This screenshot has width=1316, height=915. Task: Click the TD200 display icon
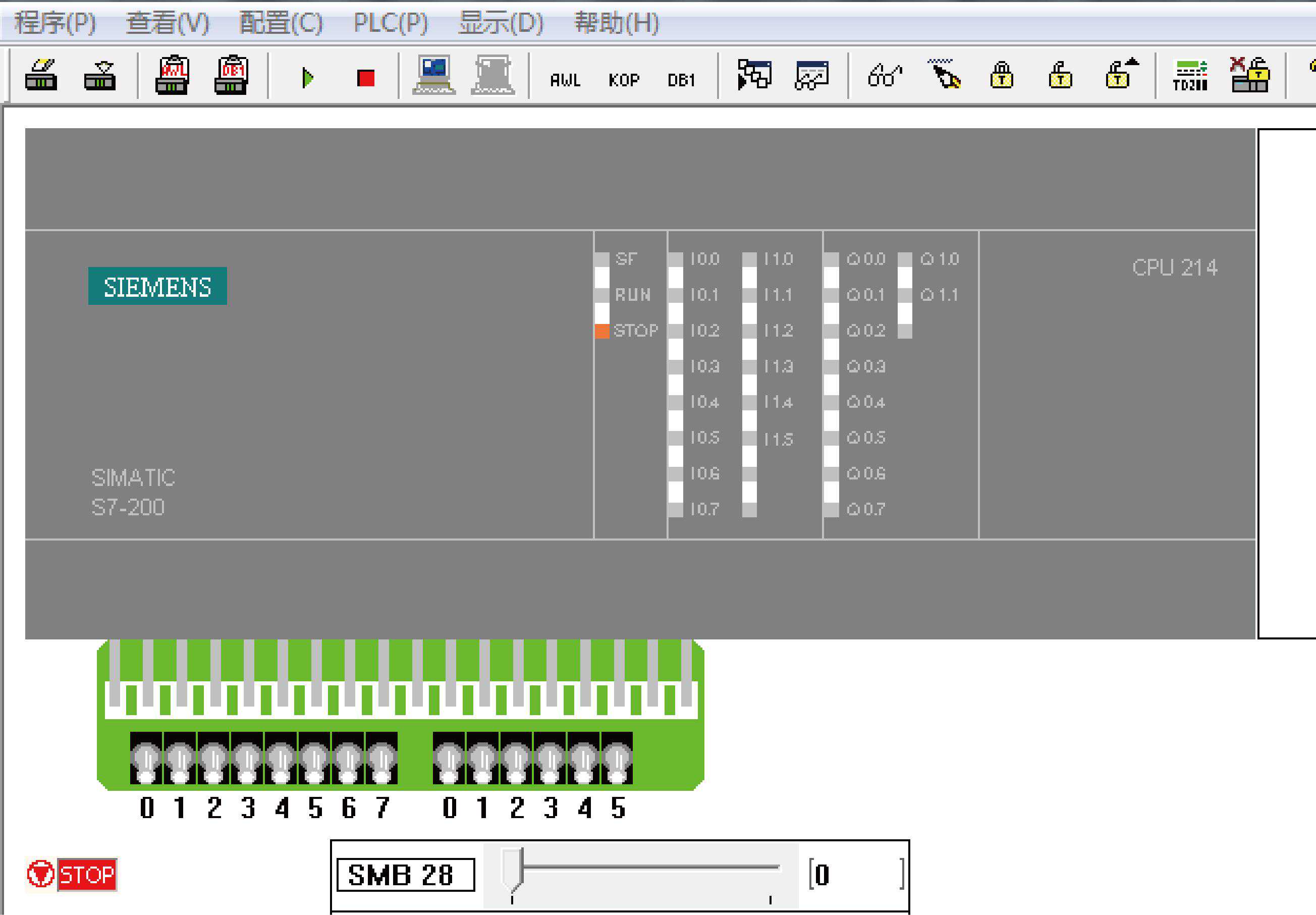1190,75
